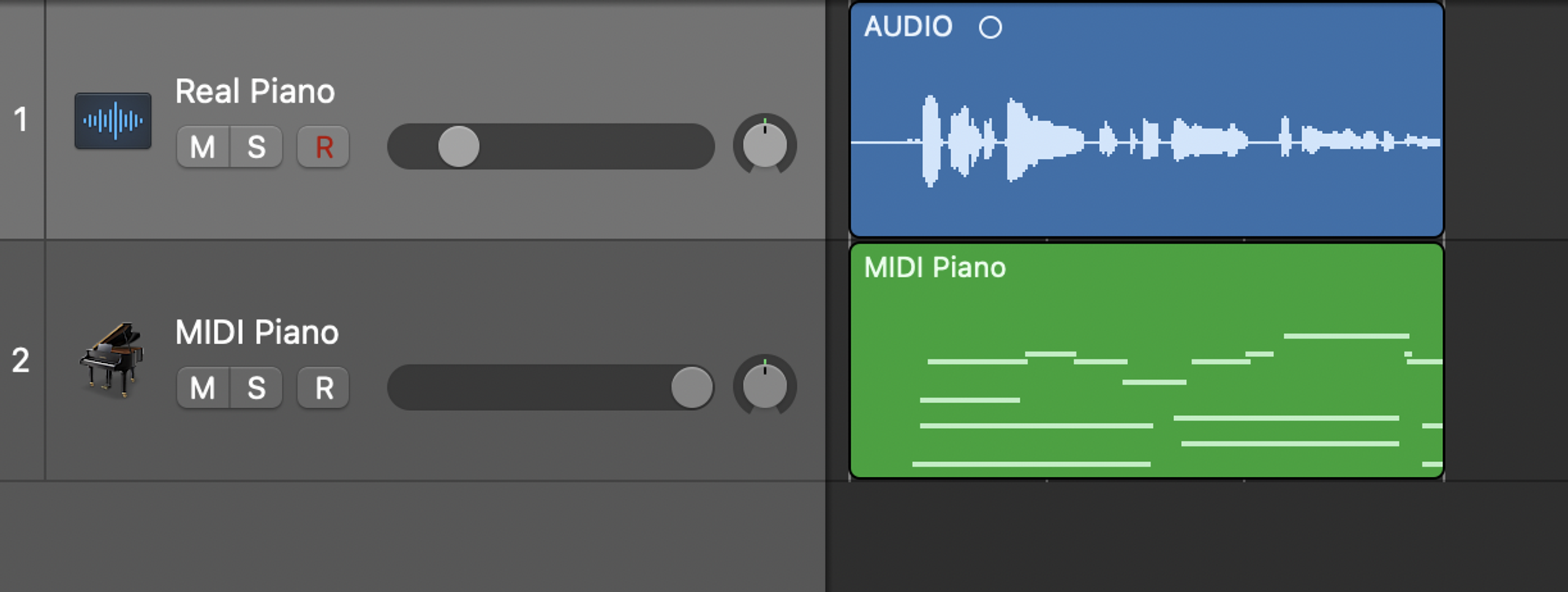Click the track number 1 header

click(21, 121)
